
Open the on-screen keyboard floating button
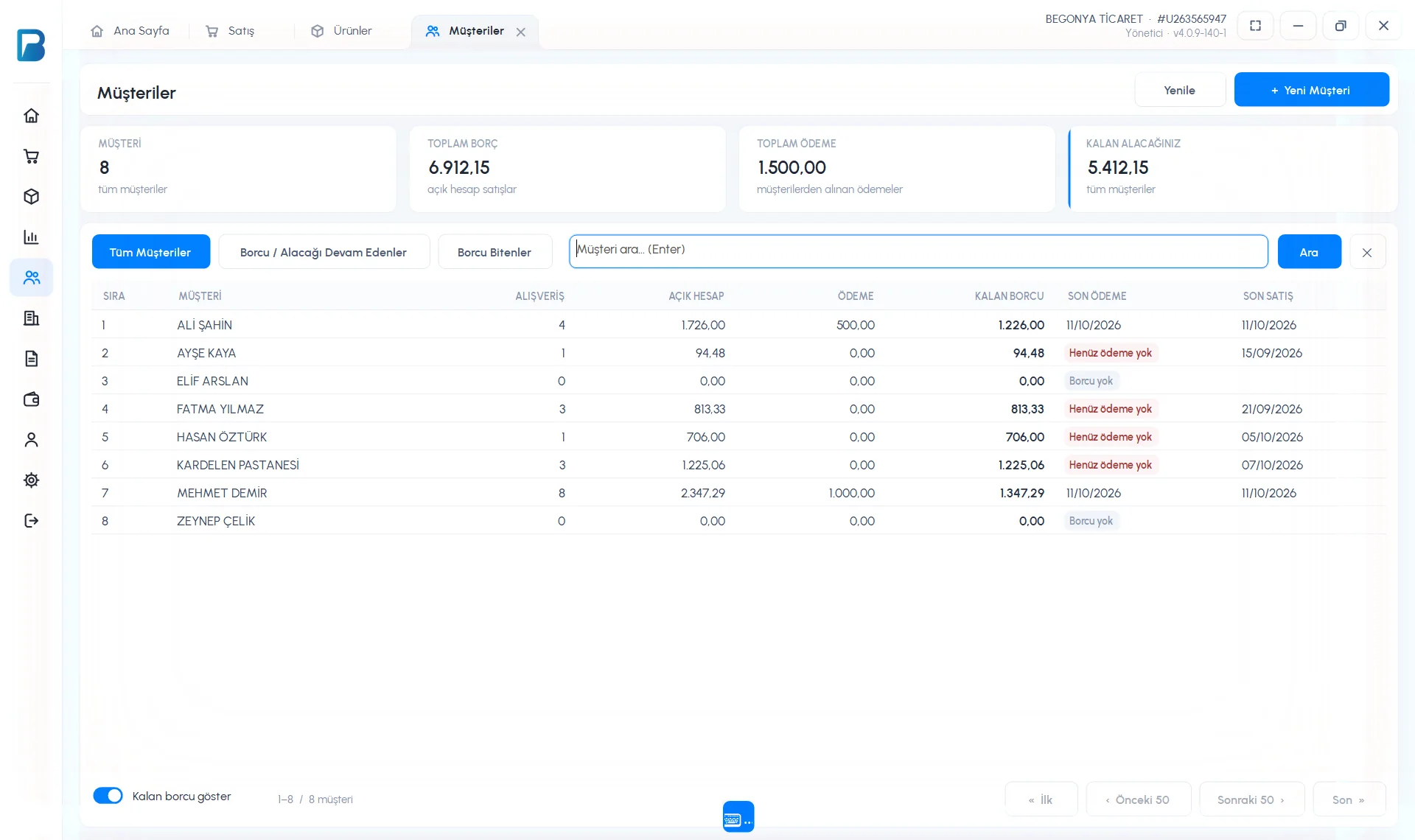(x=738, y=816)
